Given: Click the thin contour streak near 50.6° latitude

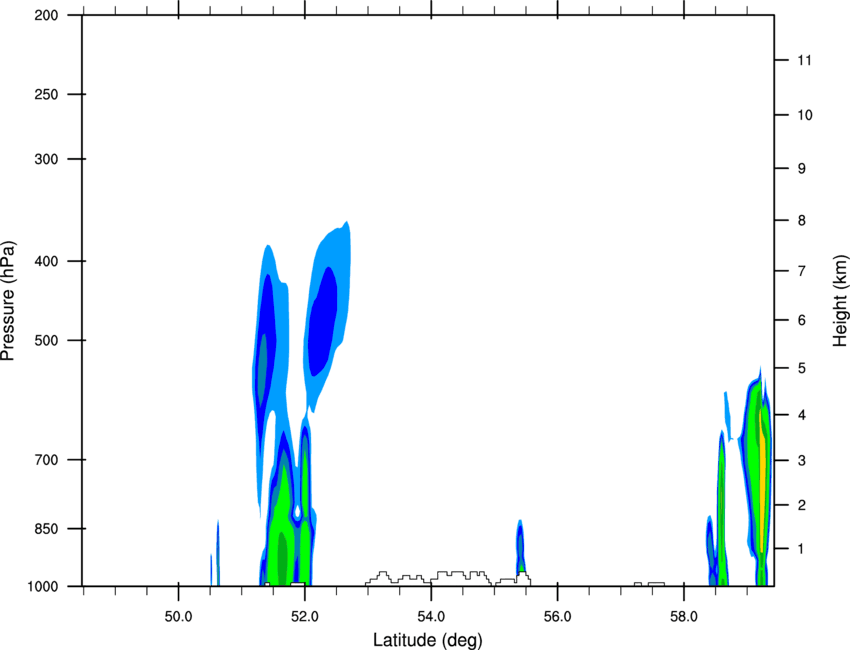Looking at the screenshot, I should coord(217,553).
